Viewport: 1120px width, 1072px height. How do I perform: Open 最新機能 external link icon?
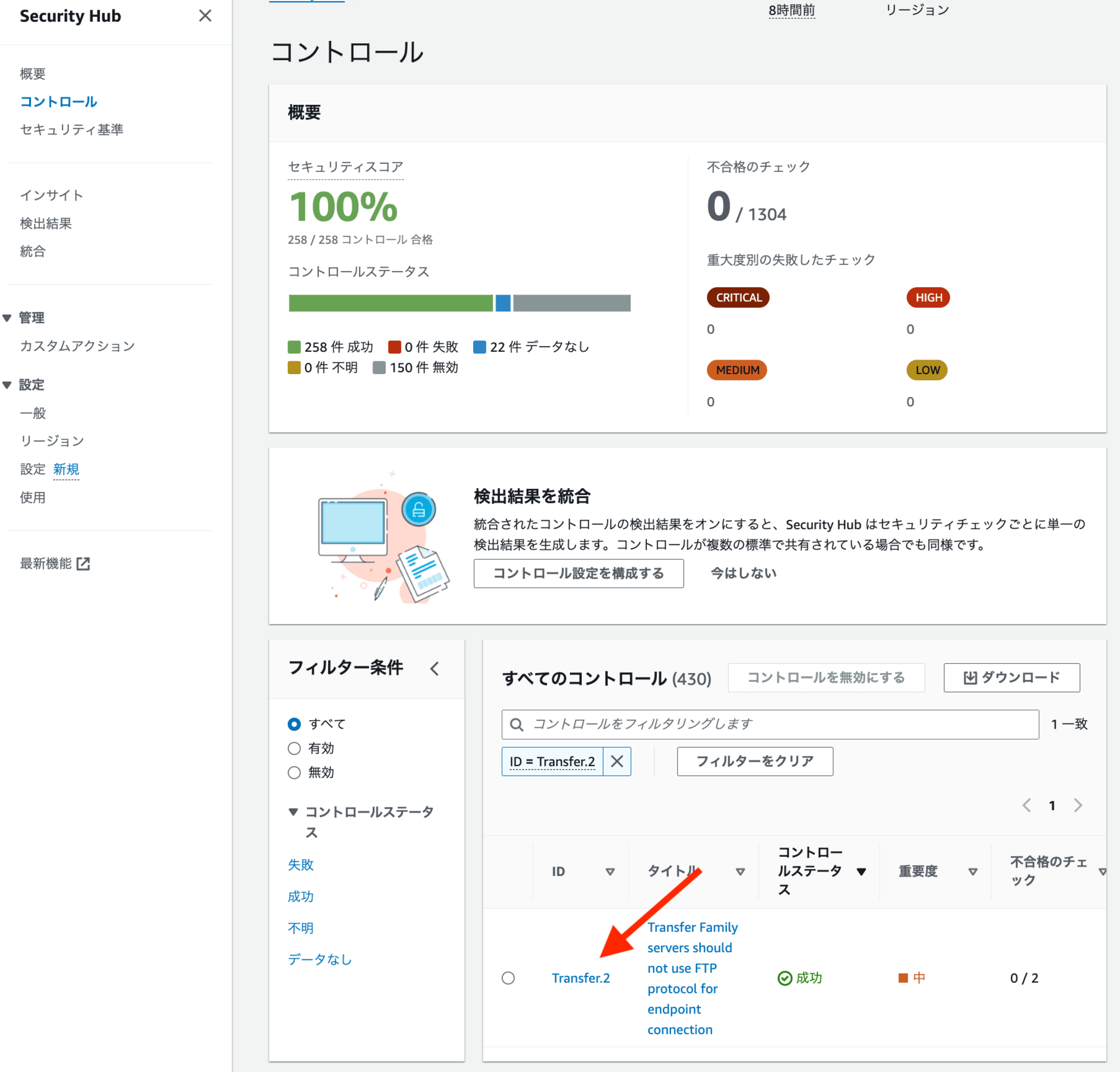pyautogui.click(x=83, y=564)
